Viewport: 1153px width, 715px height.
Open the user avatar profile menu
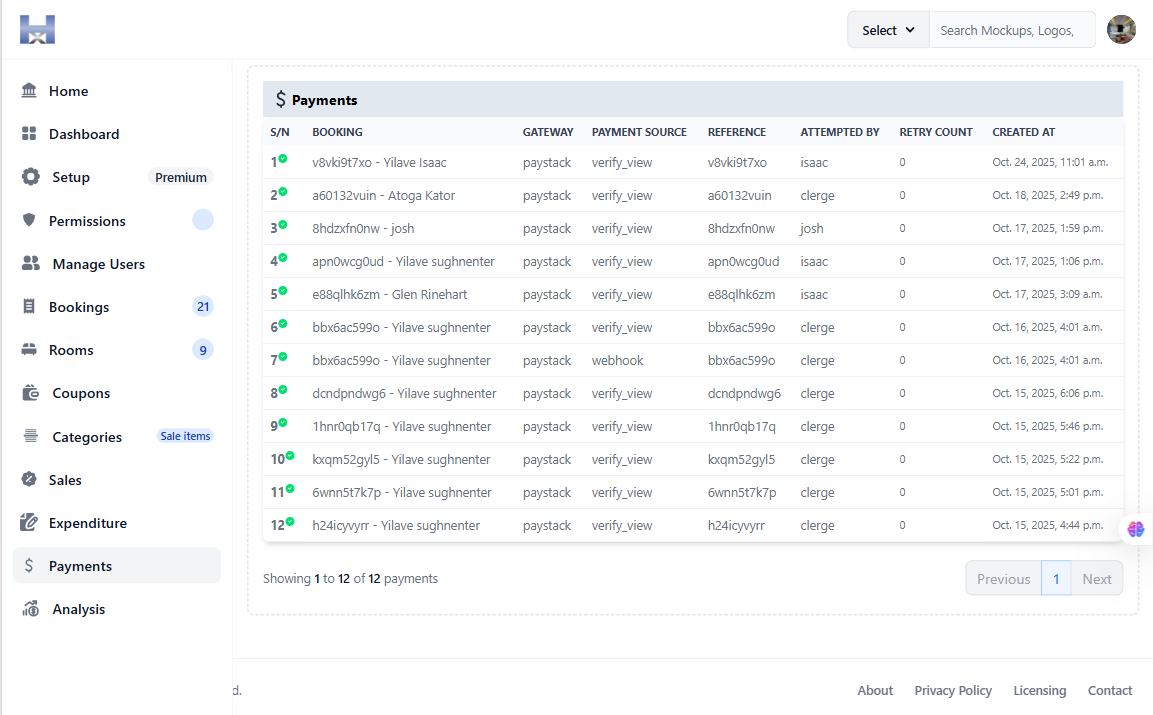(x=1121, y=30)
